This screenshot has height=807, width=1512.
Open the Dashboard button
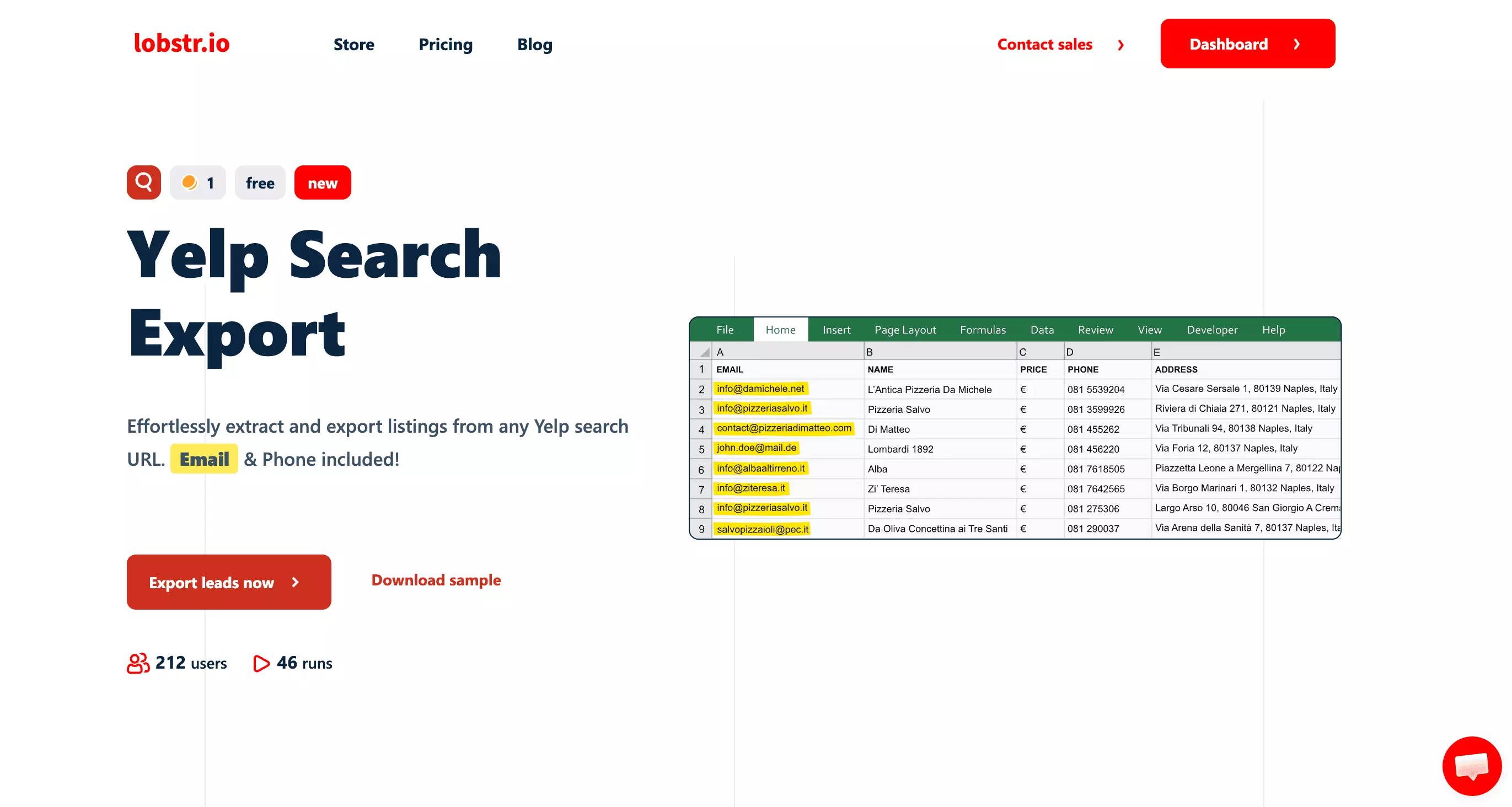(x=1247, y=44)
